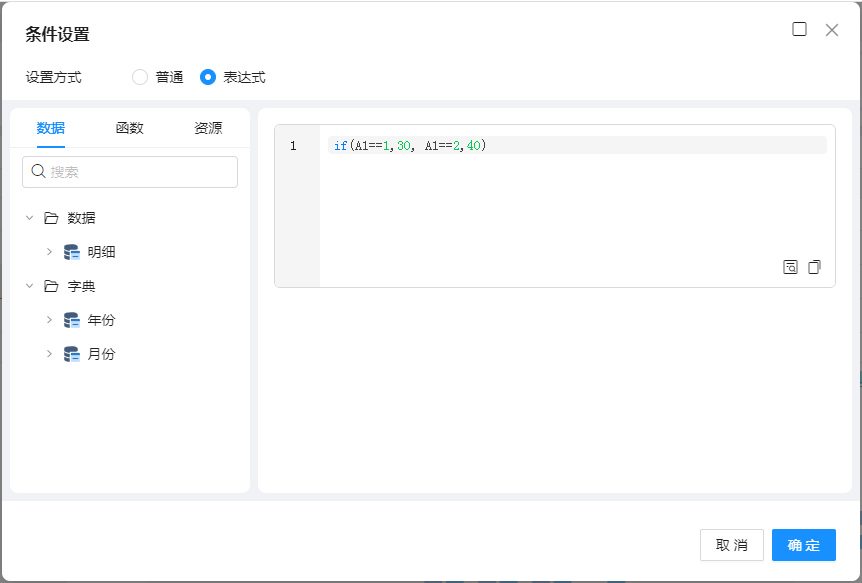Expand the 明细 dataset node
Screen dimensions: 862x583
(x=49, y=252)
